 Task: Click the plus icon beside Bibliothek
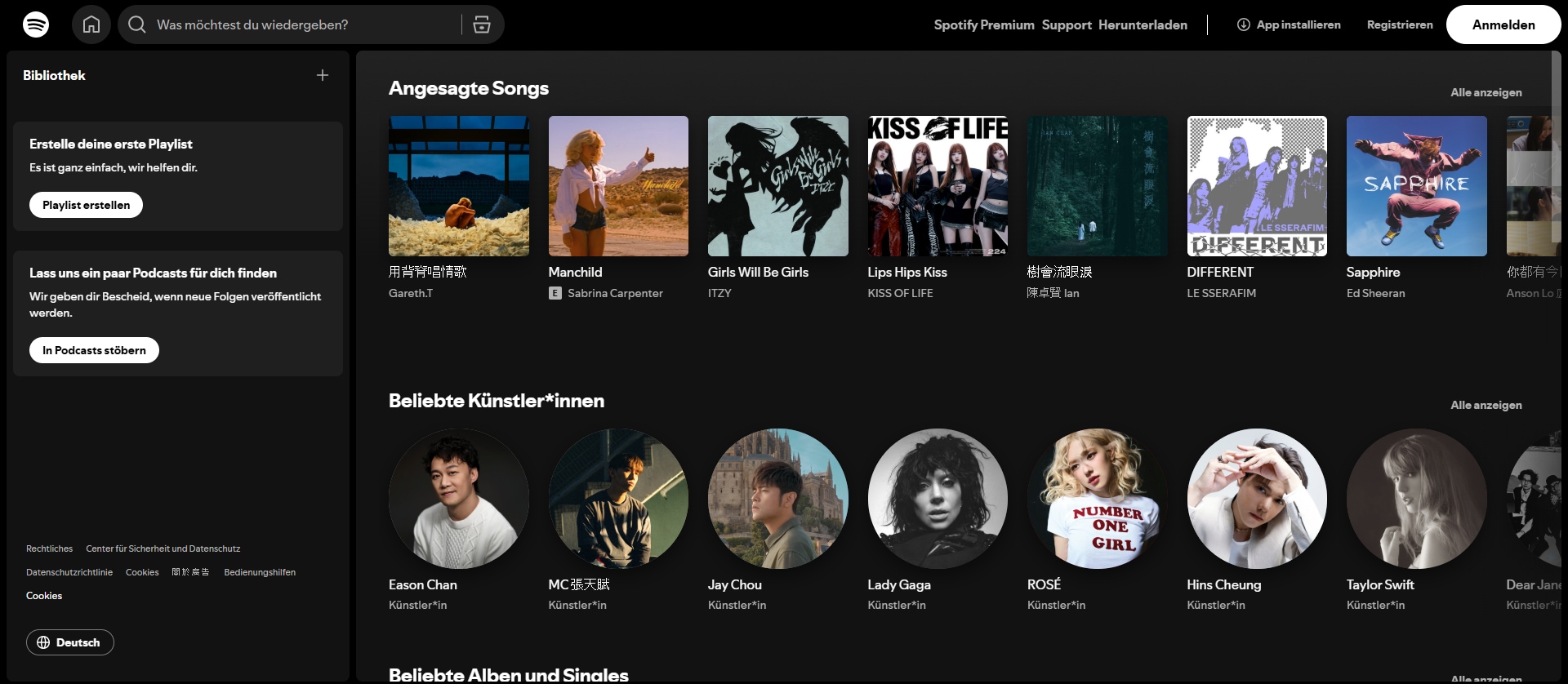[323, 75]
